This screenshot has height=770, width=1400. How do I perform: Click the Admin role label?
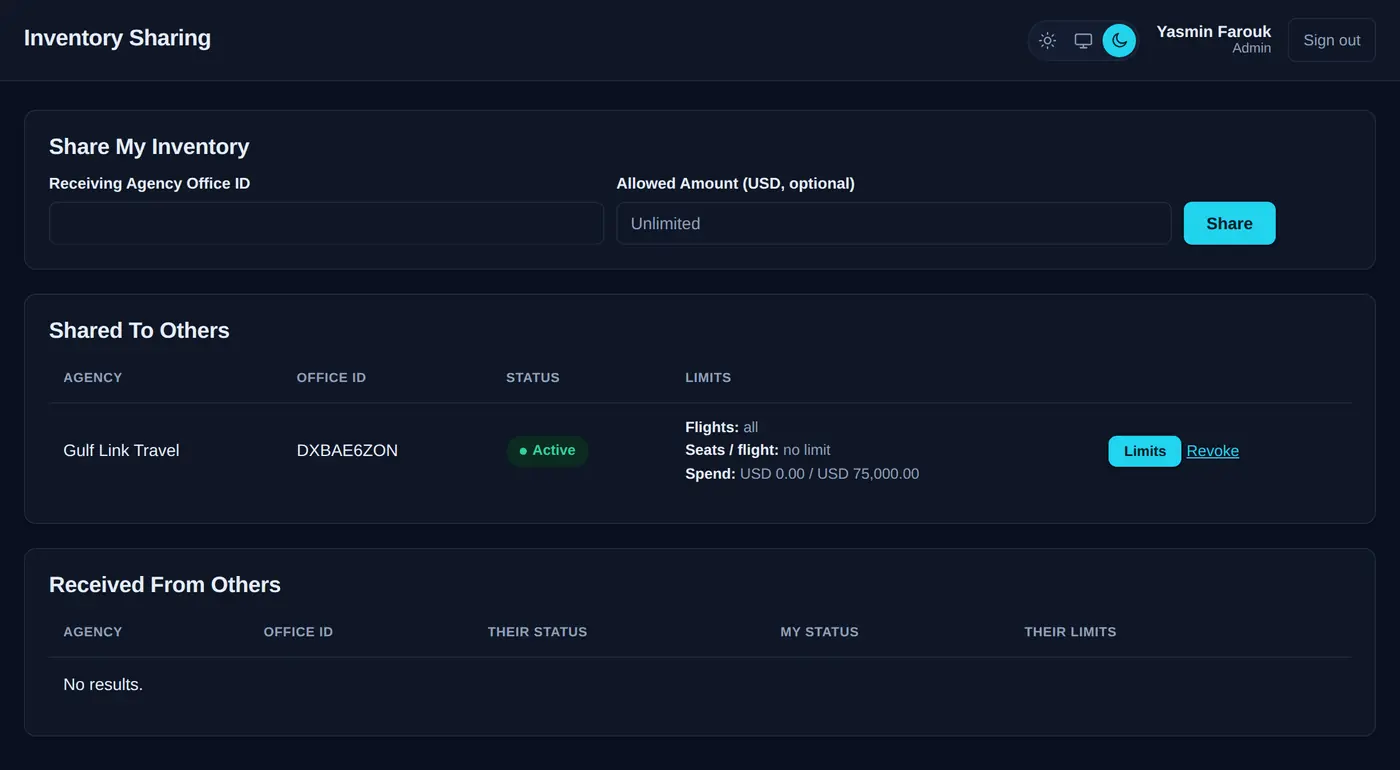click(x=1251, y=48)
